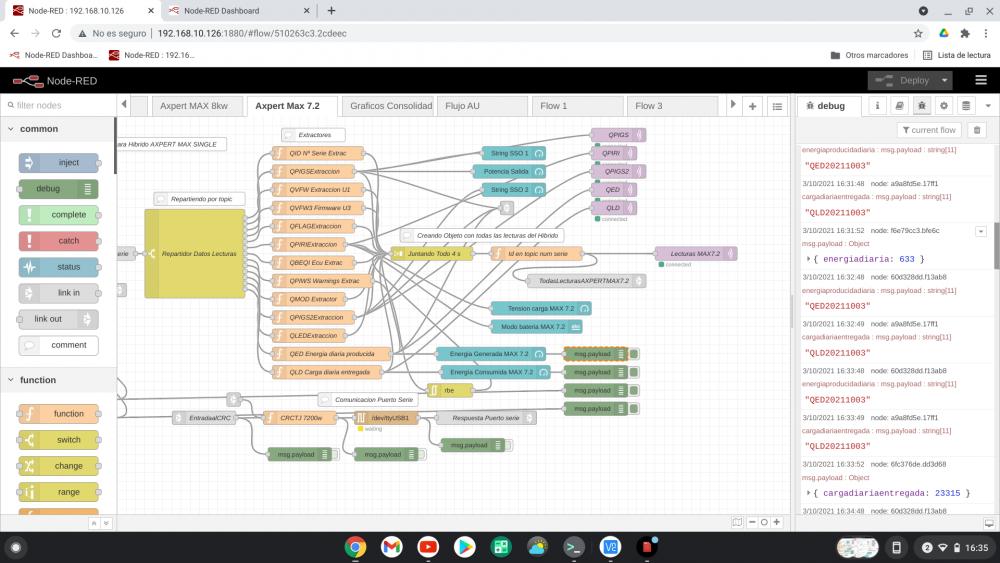Screen dimensions: 1000x563
Task: Open ChromeOS launcher button
Action: [x=16, y=547]
